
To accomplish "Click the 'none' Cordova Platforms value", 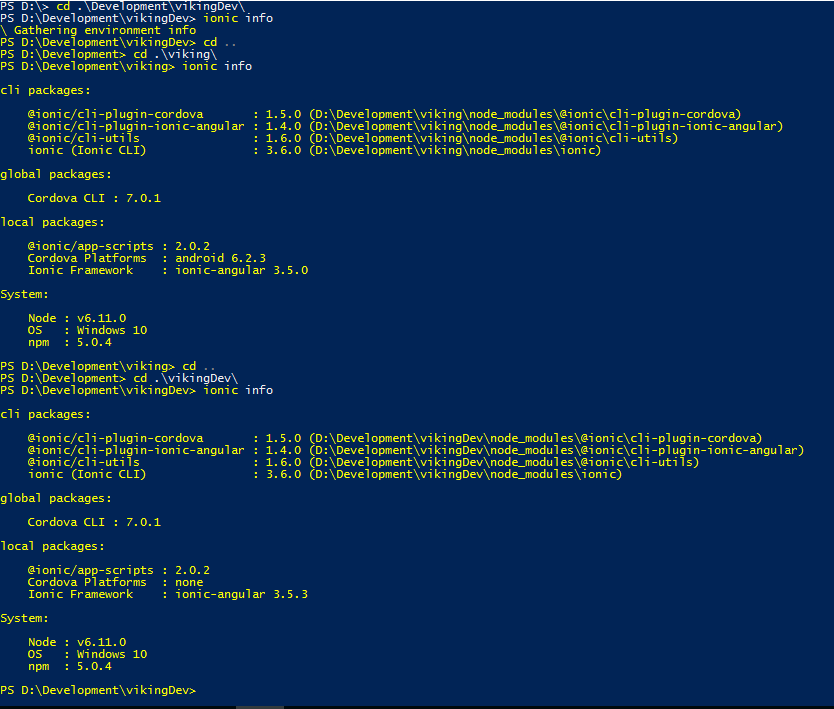I will [x=189, y=582].
